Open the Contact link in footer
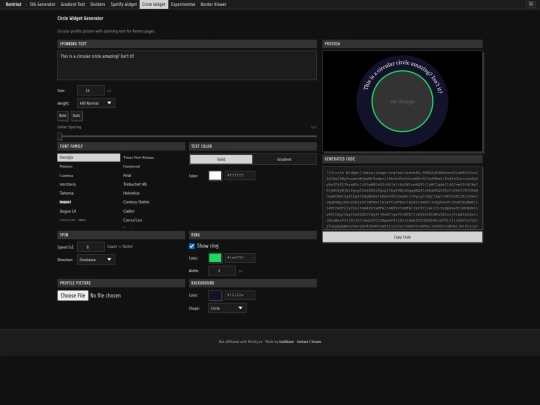540x405 pixels. [302, 342]
